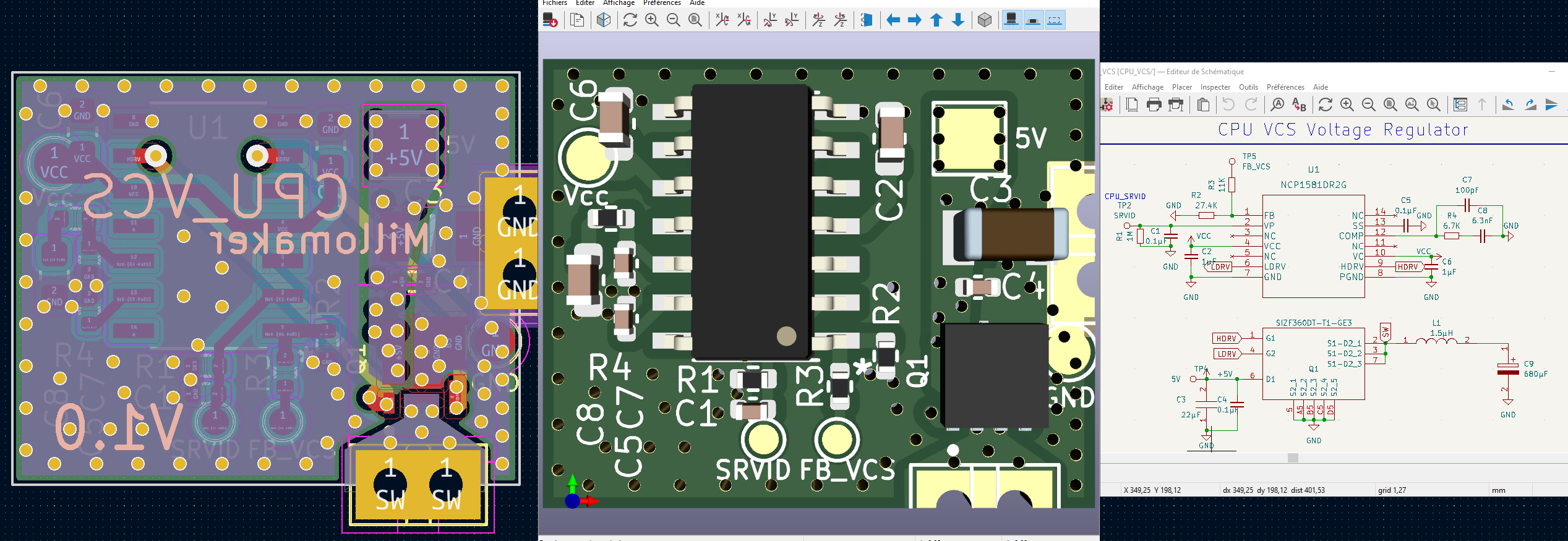The width and height of the screenshot is (1568, 541).
Task: Click the 'dist 401,53' status bar value
Action: click(x=1308, y=490)
